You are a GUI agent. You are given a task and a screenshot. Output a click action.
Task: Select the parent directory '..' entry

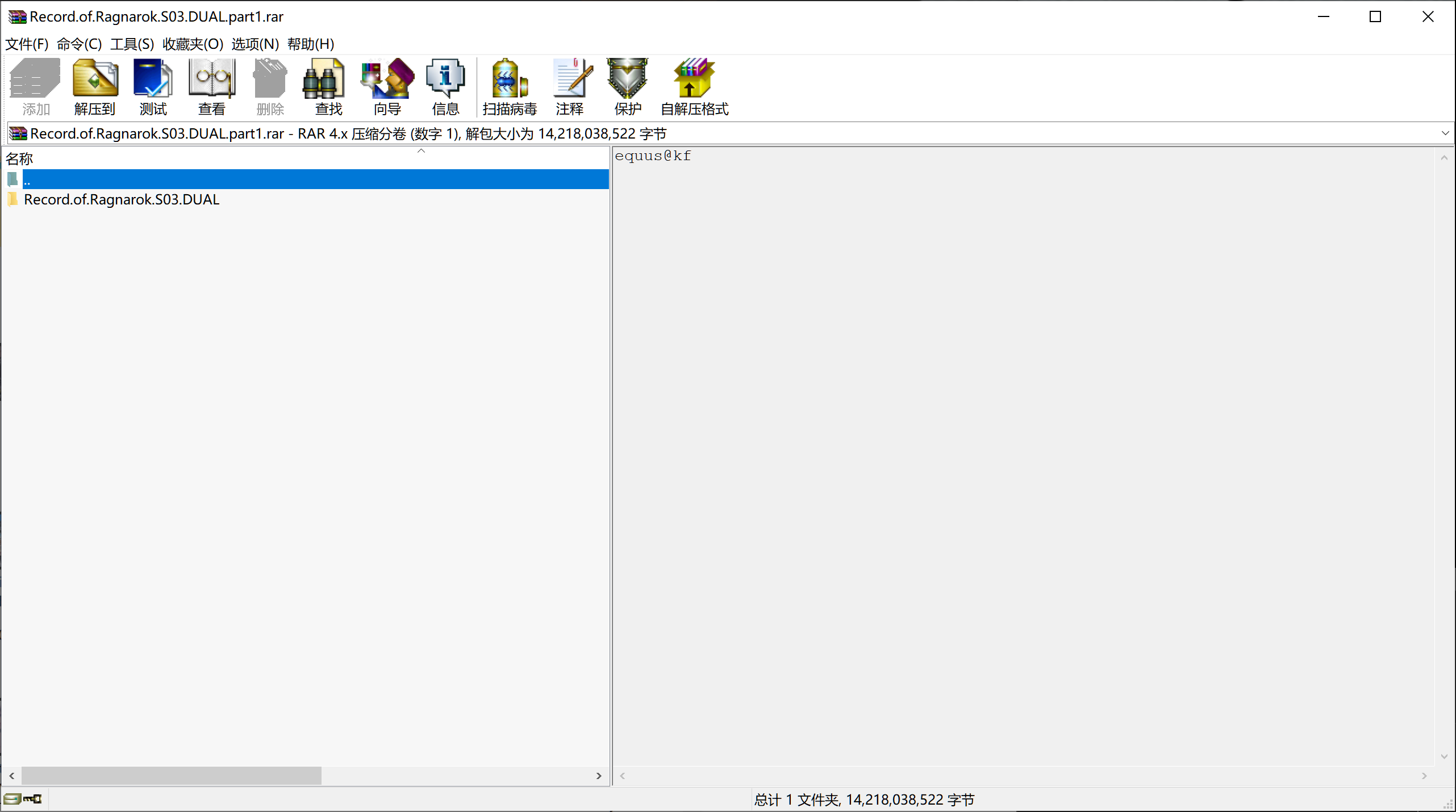(27, 179)
